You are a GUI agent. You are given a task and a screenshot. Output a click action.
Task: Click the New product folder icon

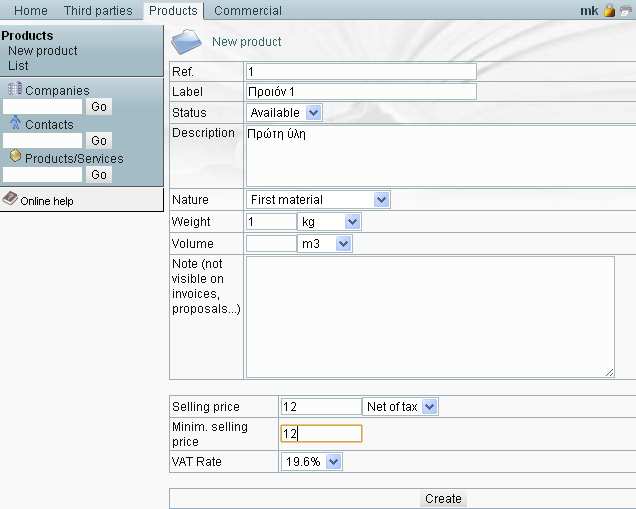point(187,41)
